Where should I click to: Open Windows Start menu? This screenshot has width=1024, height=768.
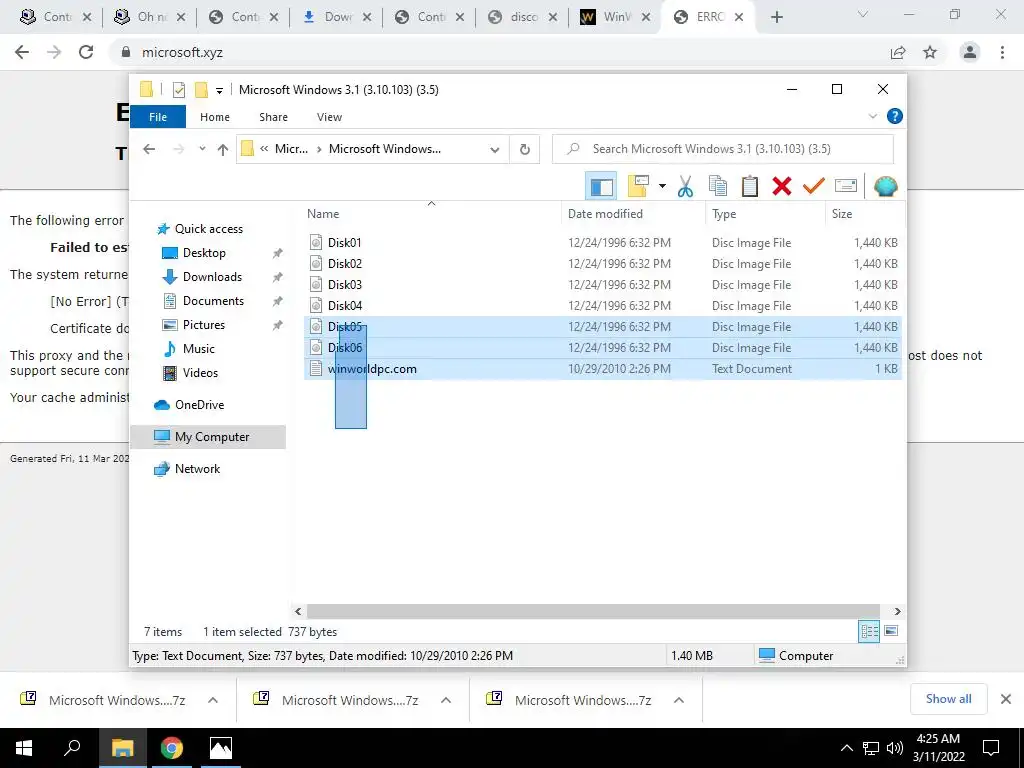(x=24, y=748)
